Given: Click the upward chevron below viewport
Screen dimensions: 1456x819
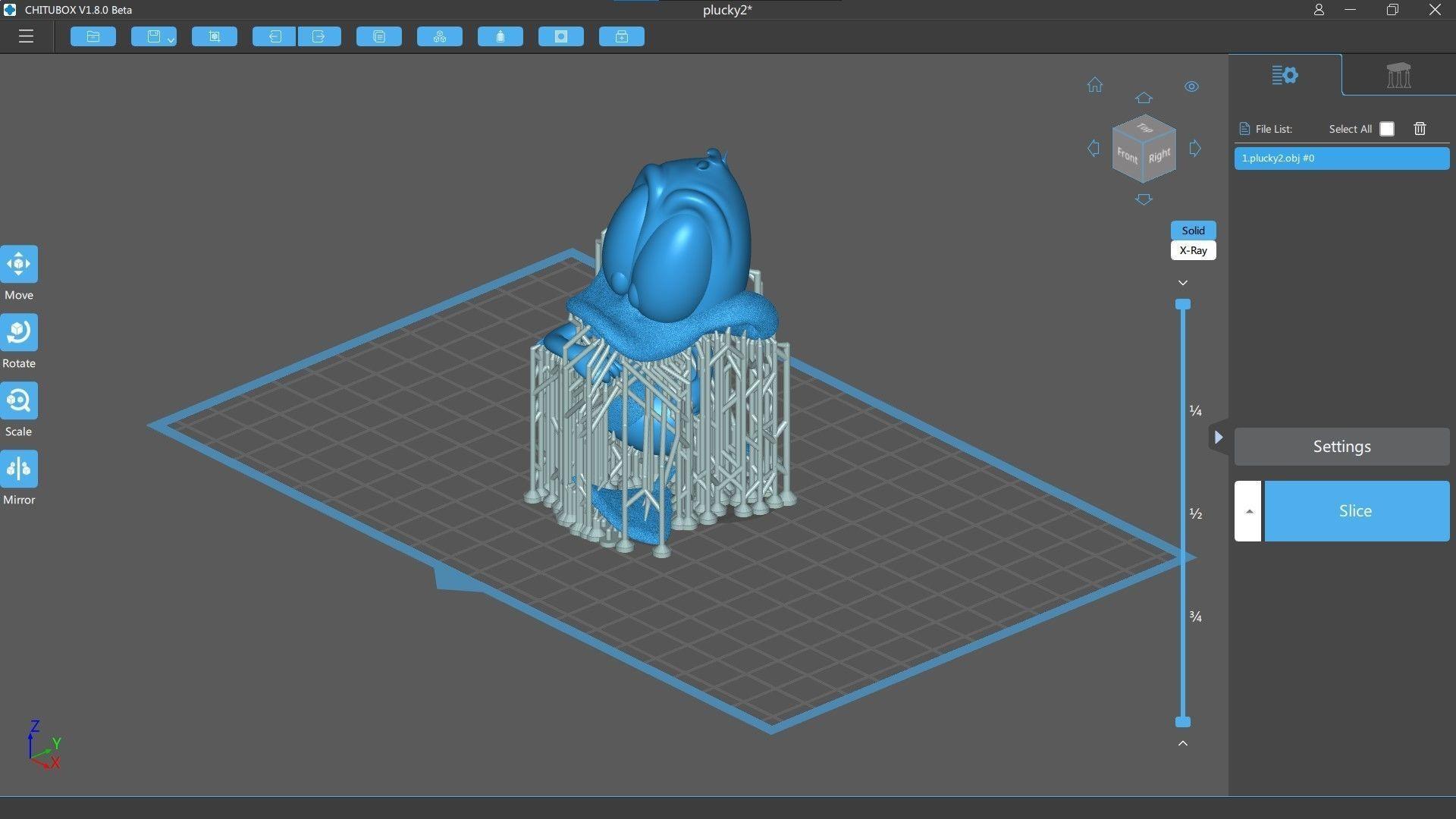Looking at the screenshot, I should pos(1183,743).
